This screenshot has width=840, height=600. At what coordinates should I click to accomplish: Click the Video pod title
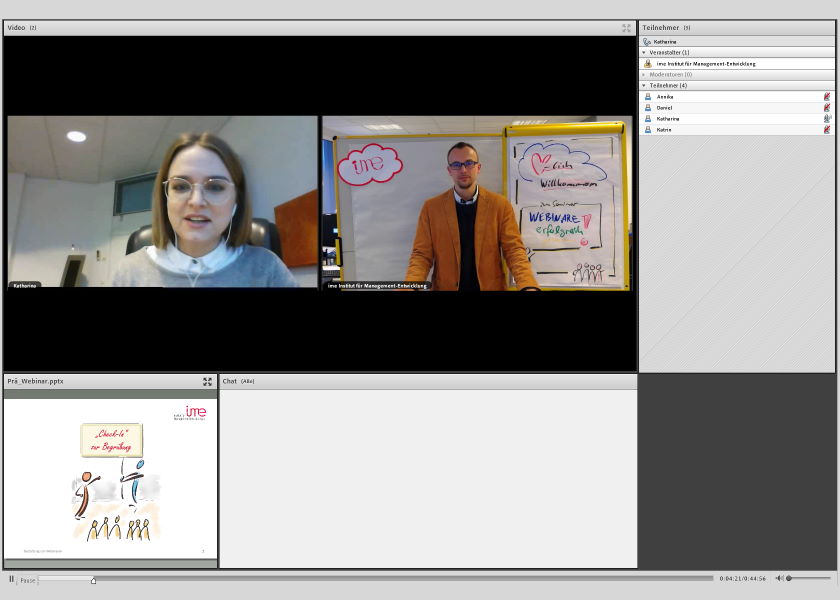[16, 27]
